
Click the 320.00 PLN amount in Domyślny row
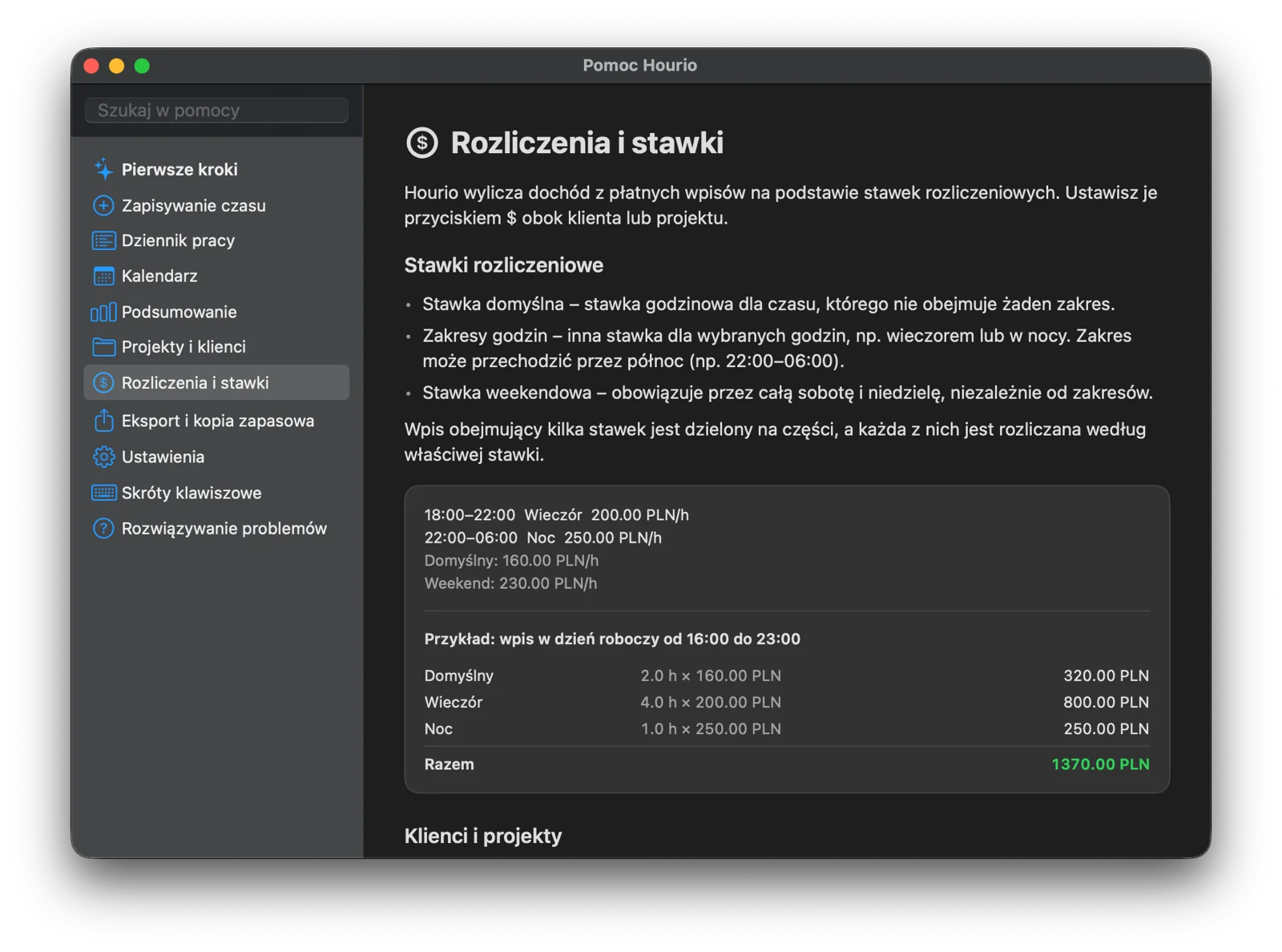[x=1106, y=676]
